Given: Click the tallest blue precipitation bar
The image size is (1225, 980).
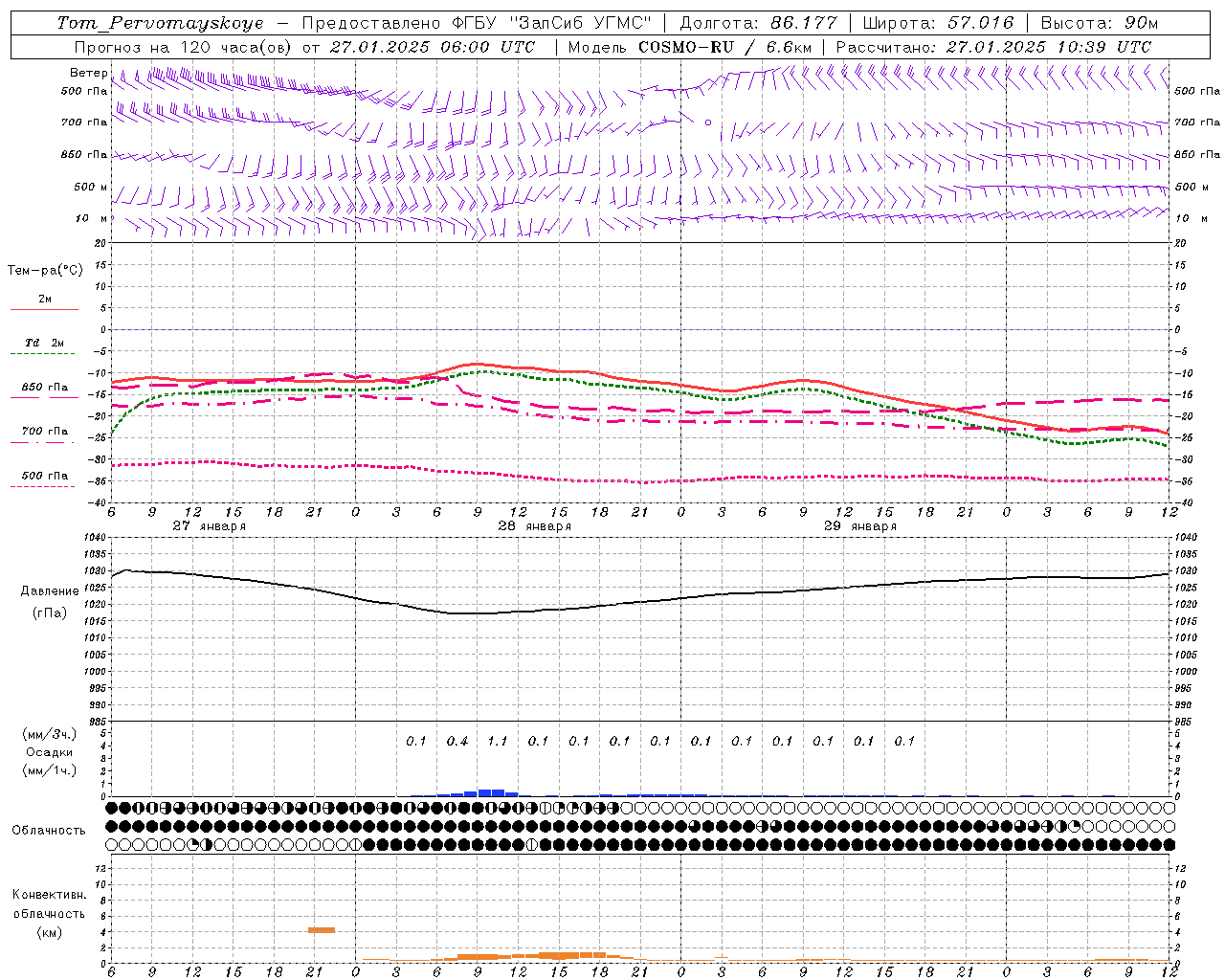Looking at the screenshot, I should click(x=491, y=792).
